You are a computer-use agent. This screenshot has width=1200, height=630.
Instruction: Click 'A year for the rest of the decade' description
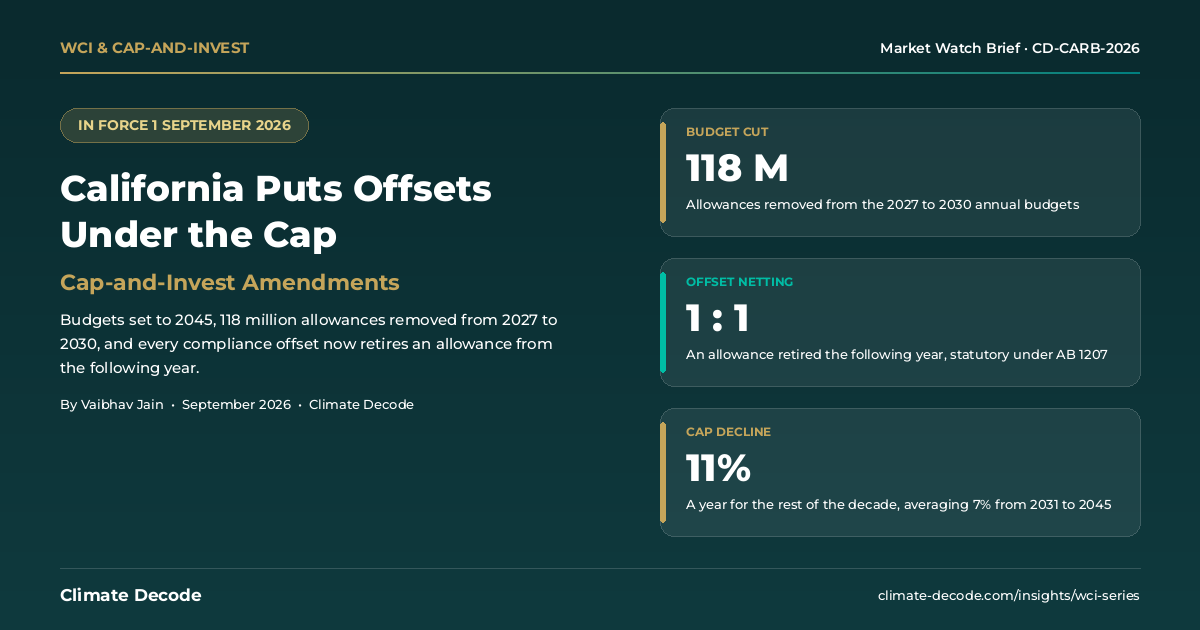pos(898,504)
